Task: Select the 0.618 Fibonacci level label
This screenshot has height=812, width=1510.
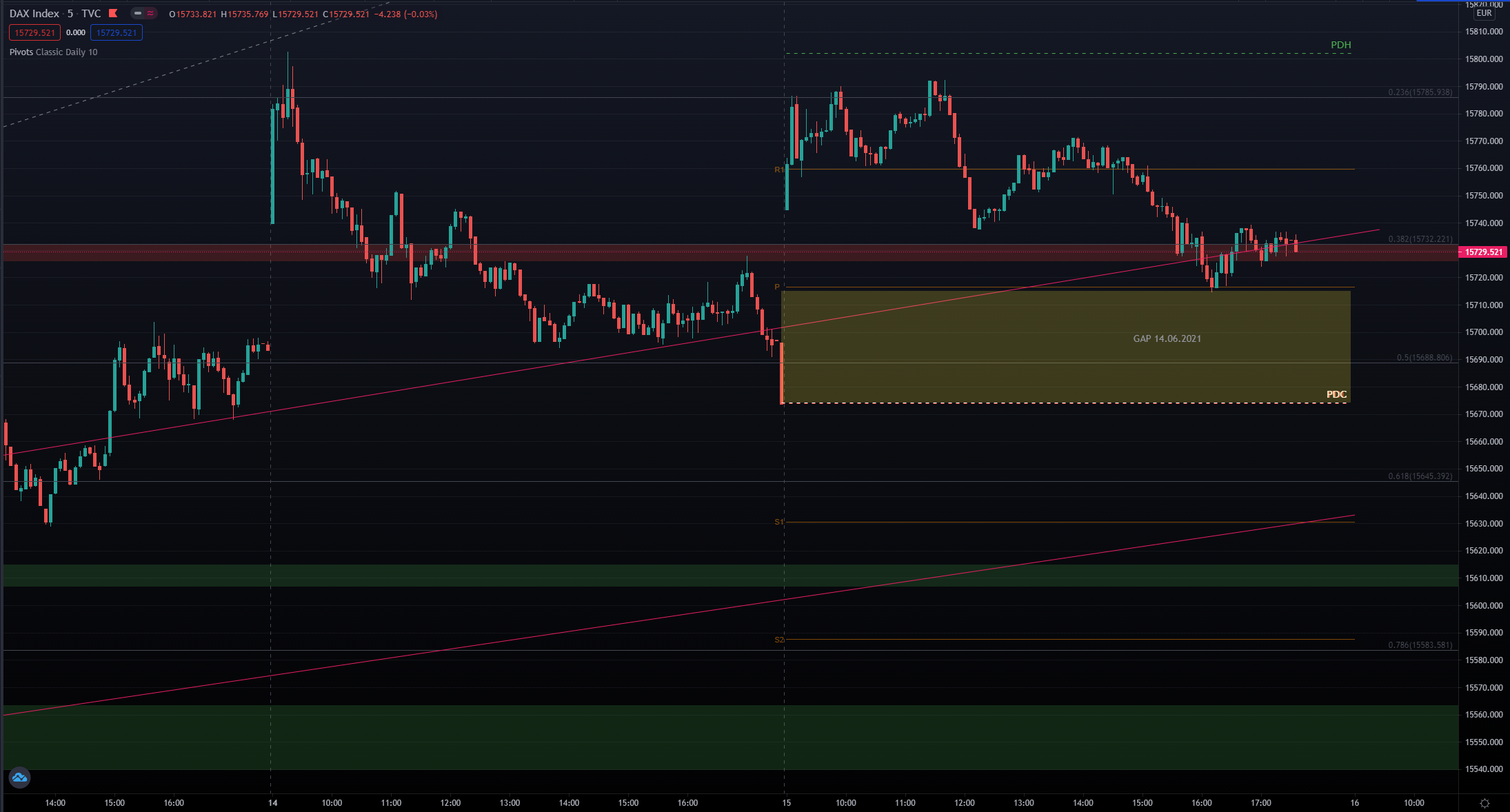Action: (1420, 476)
